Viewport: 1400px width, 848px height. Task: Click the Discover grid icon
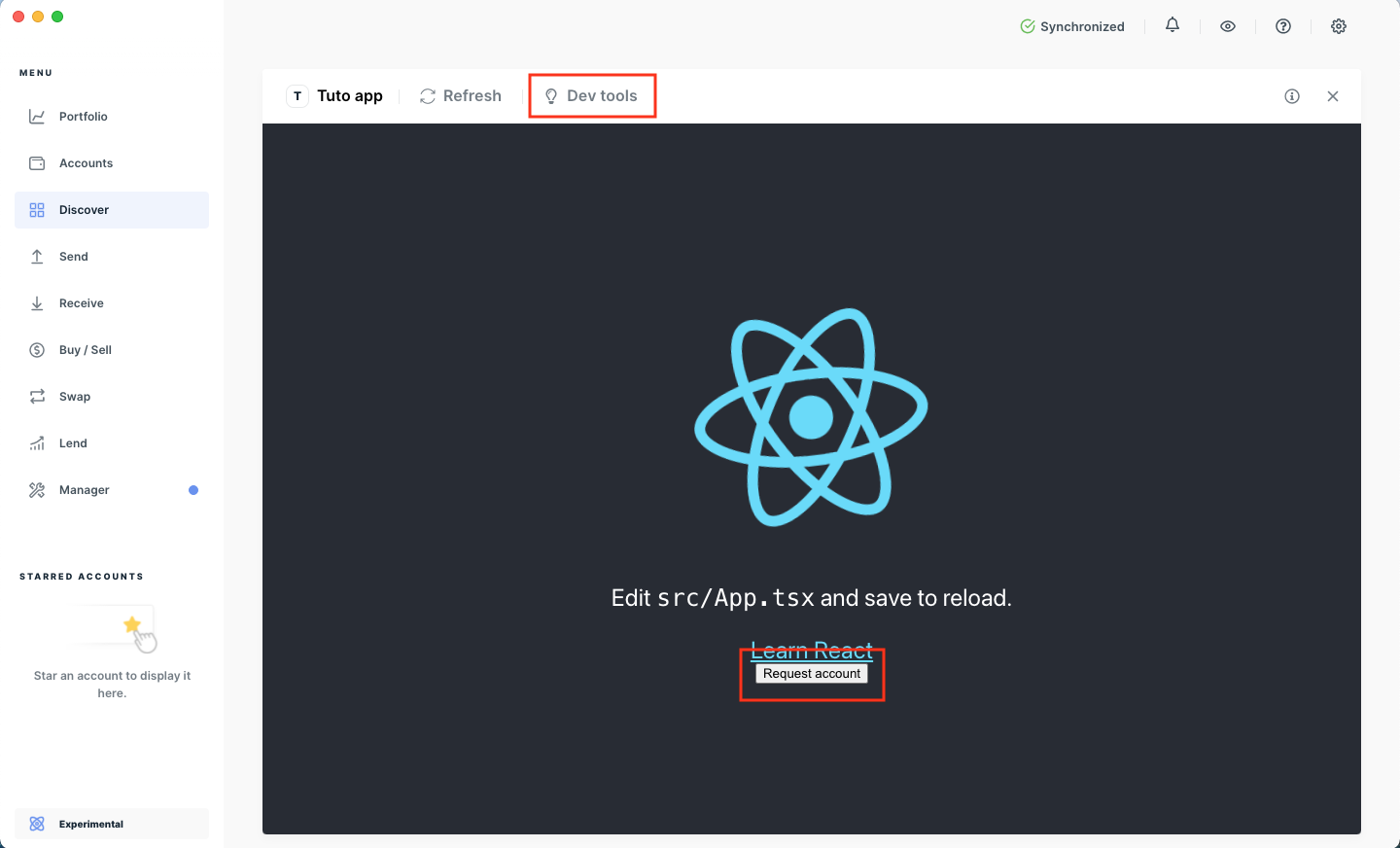(x=37, y=210)
